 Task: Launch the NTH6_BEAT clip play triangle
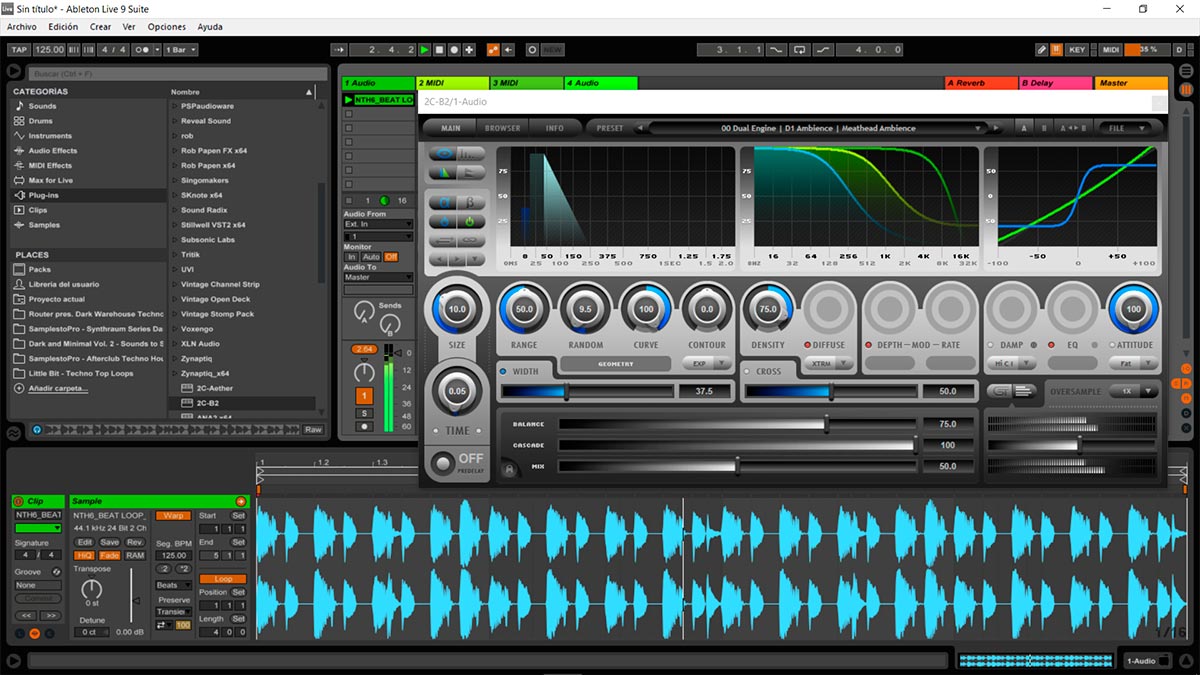[348, 100]
